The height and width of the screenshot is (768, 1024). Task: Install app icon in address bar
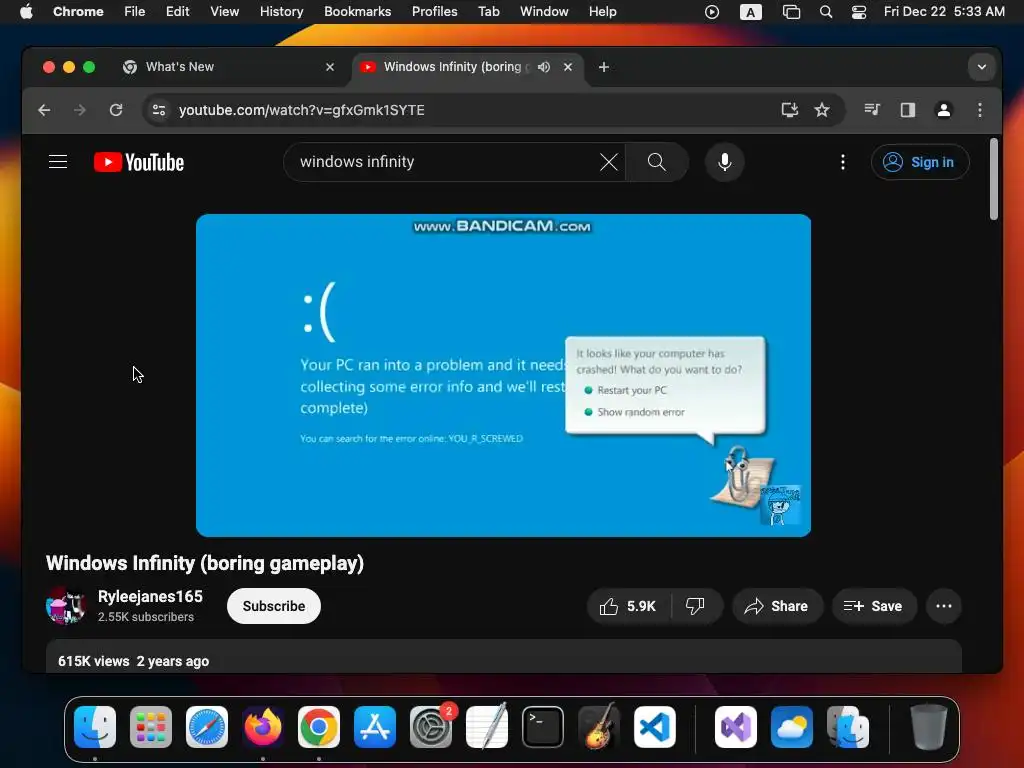[790, 110]
